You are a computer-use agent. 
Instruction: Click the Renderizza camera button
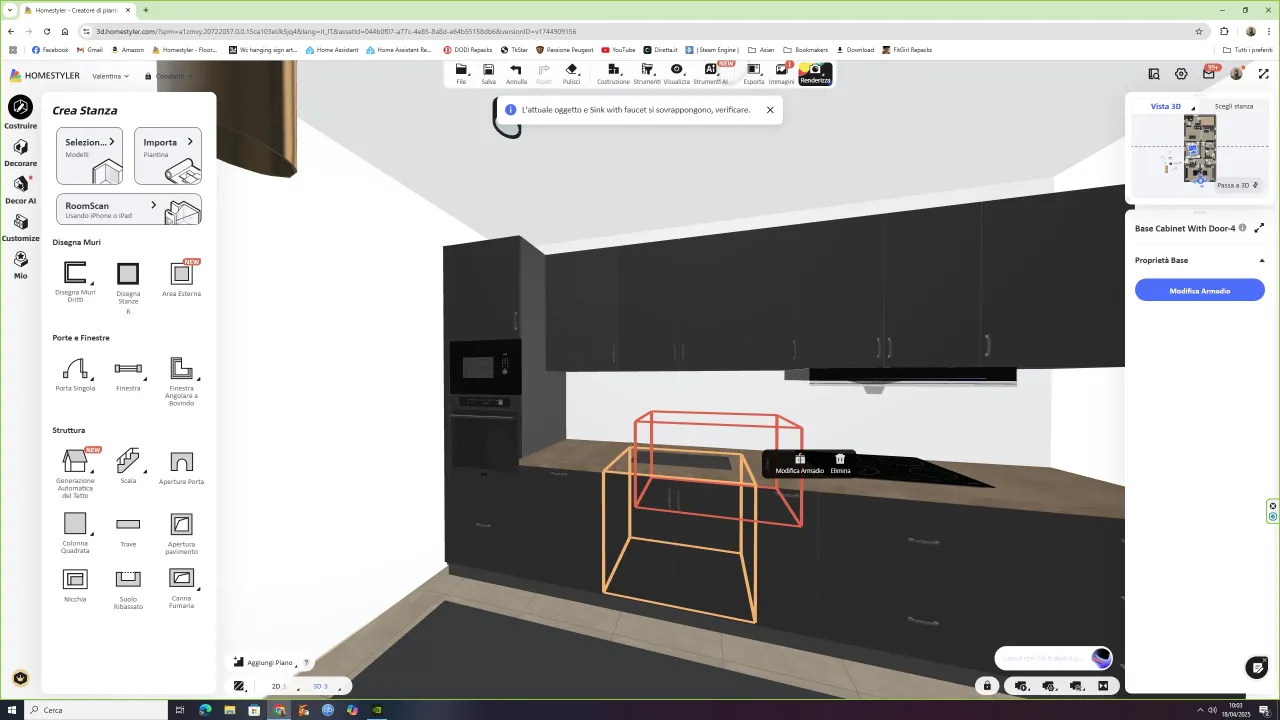[x=815, y=74]
